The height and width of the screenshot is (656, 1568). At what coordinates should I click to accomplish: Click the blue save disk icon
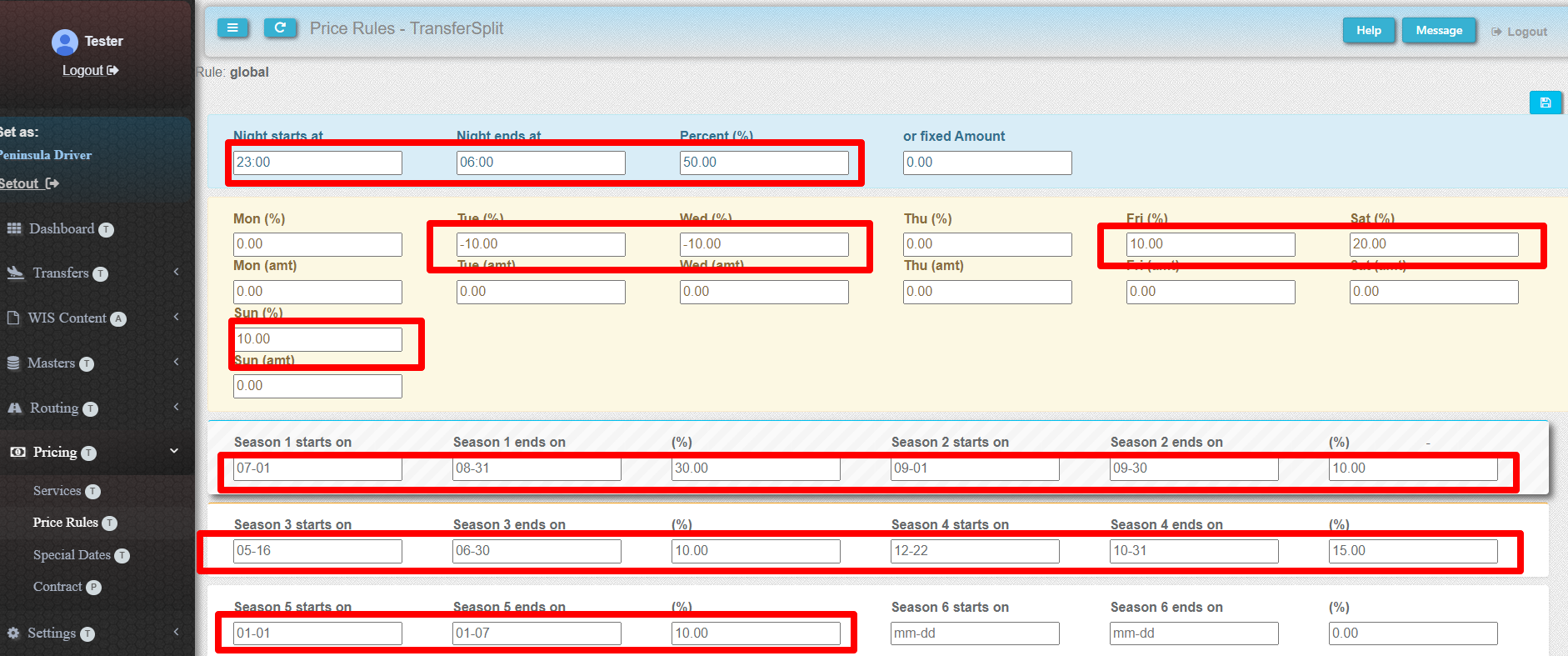(1545, 103)
